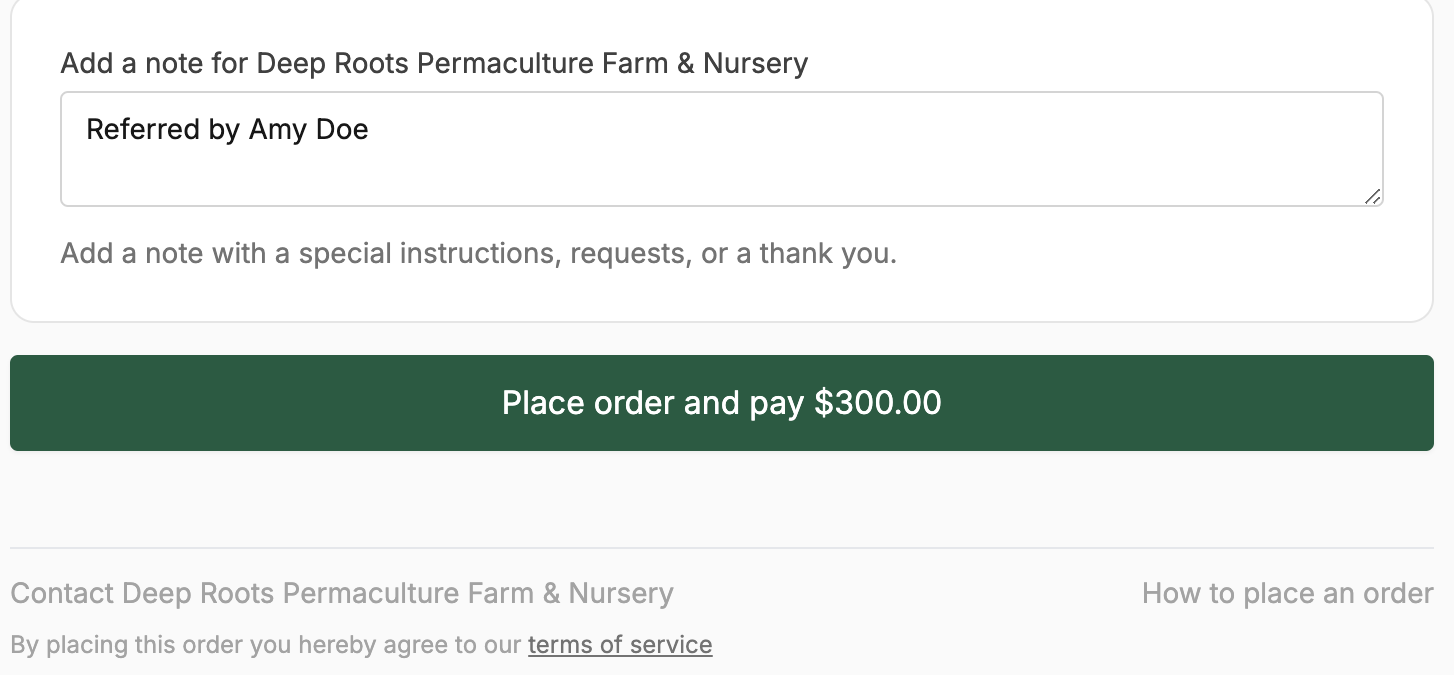
Task: Click the divider line above footer links
Action: [720, 548]
